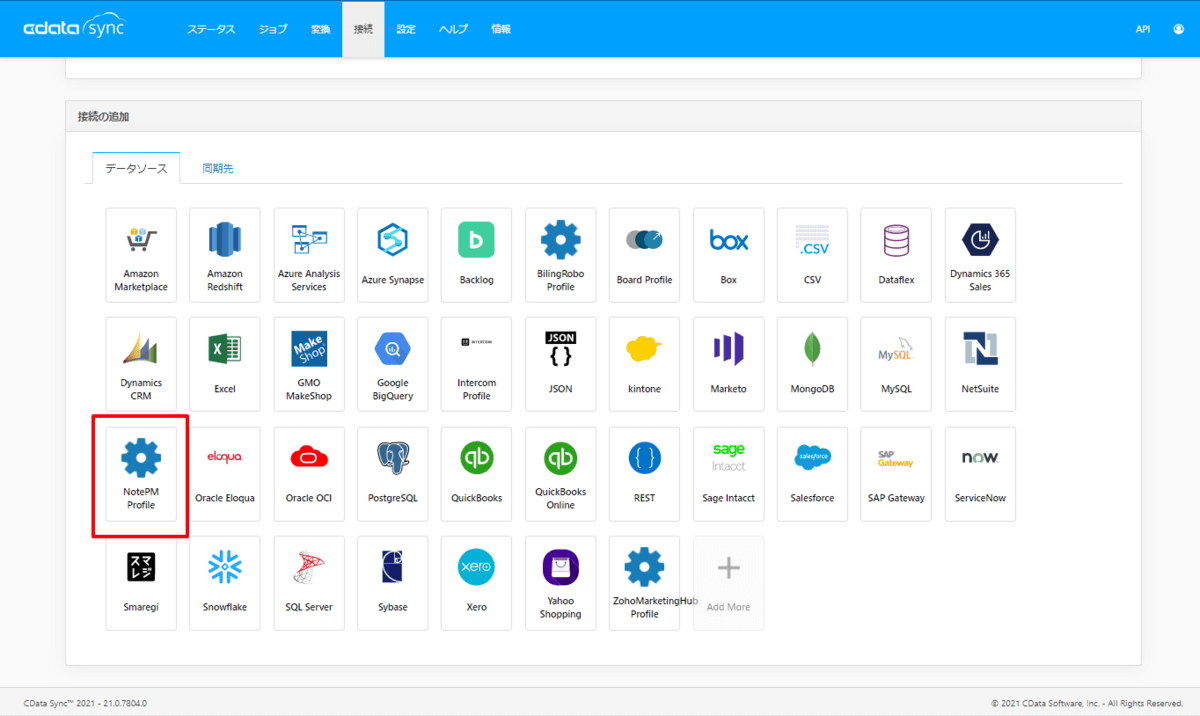Select the Marketo connector
The image size is (1200, 716).
pyautogui.click(x=729, y=364)
